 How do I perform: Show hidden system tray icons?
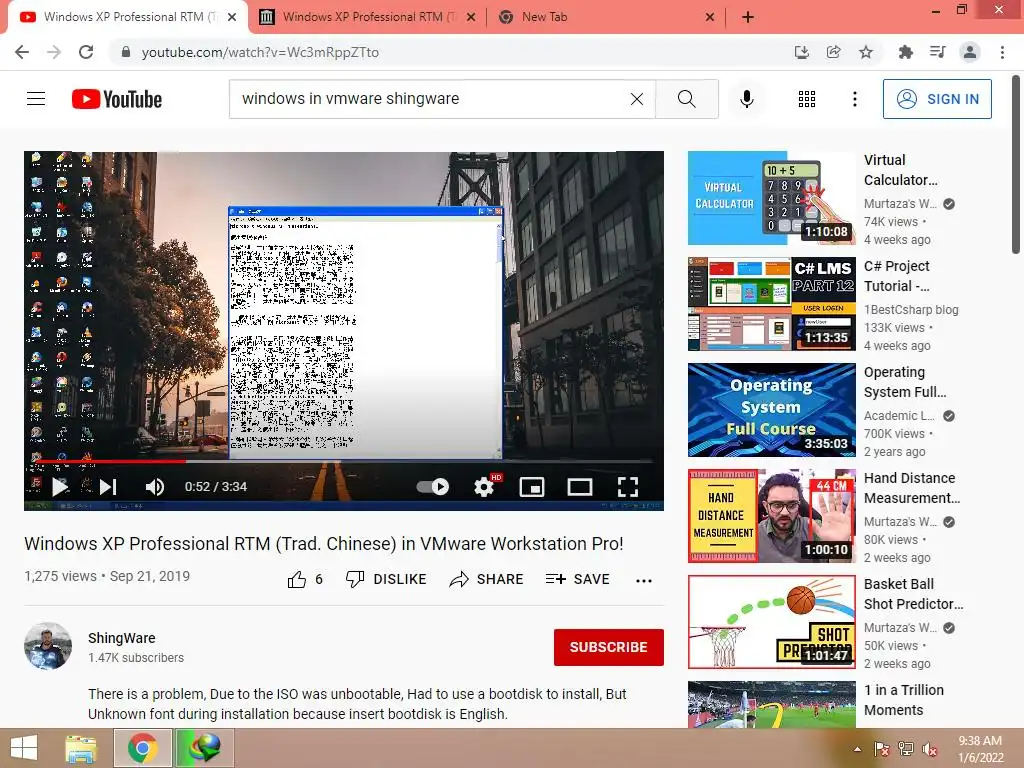pos(857,749)
